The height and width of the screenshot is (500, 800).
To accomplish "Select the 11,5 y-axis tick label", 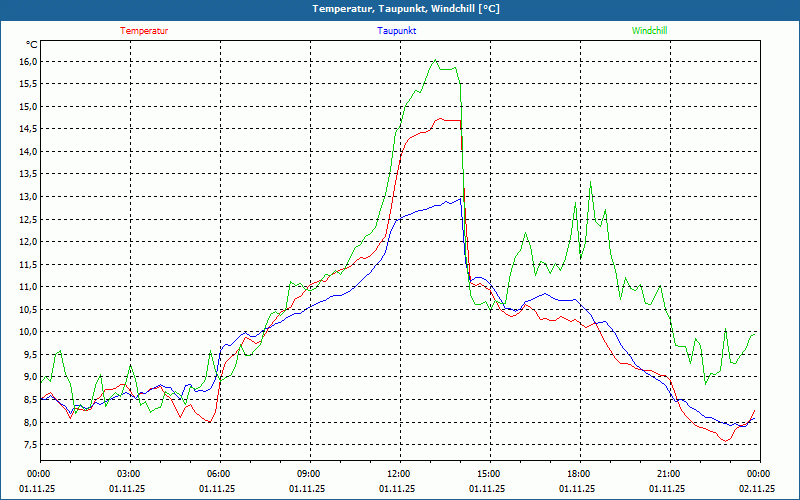I will click(28, 264).
